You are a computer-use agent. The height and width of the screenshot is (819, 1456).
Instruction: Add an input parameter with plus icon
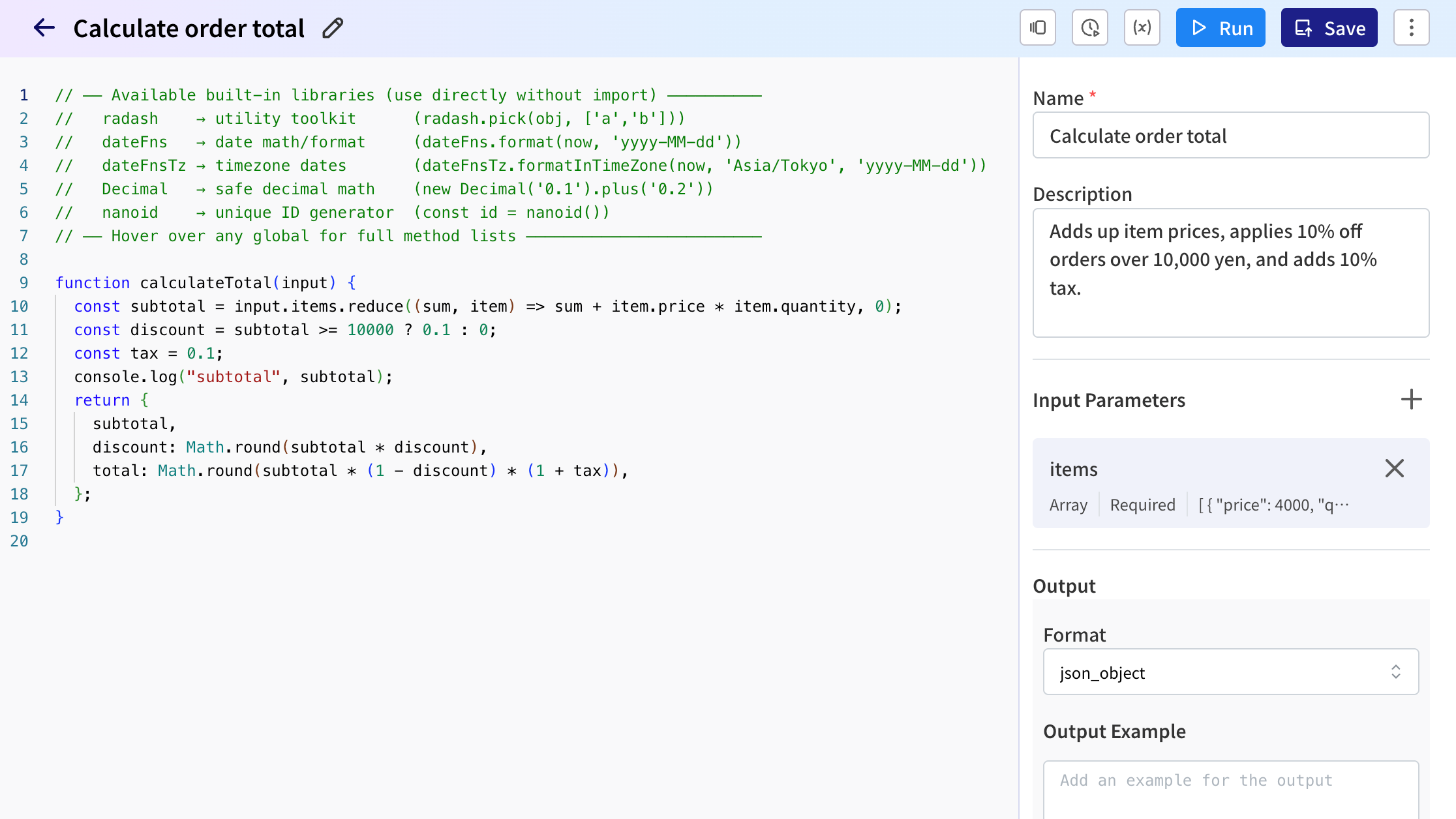pyautogui.click(x=1411, y=400)
